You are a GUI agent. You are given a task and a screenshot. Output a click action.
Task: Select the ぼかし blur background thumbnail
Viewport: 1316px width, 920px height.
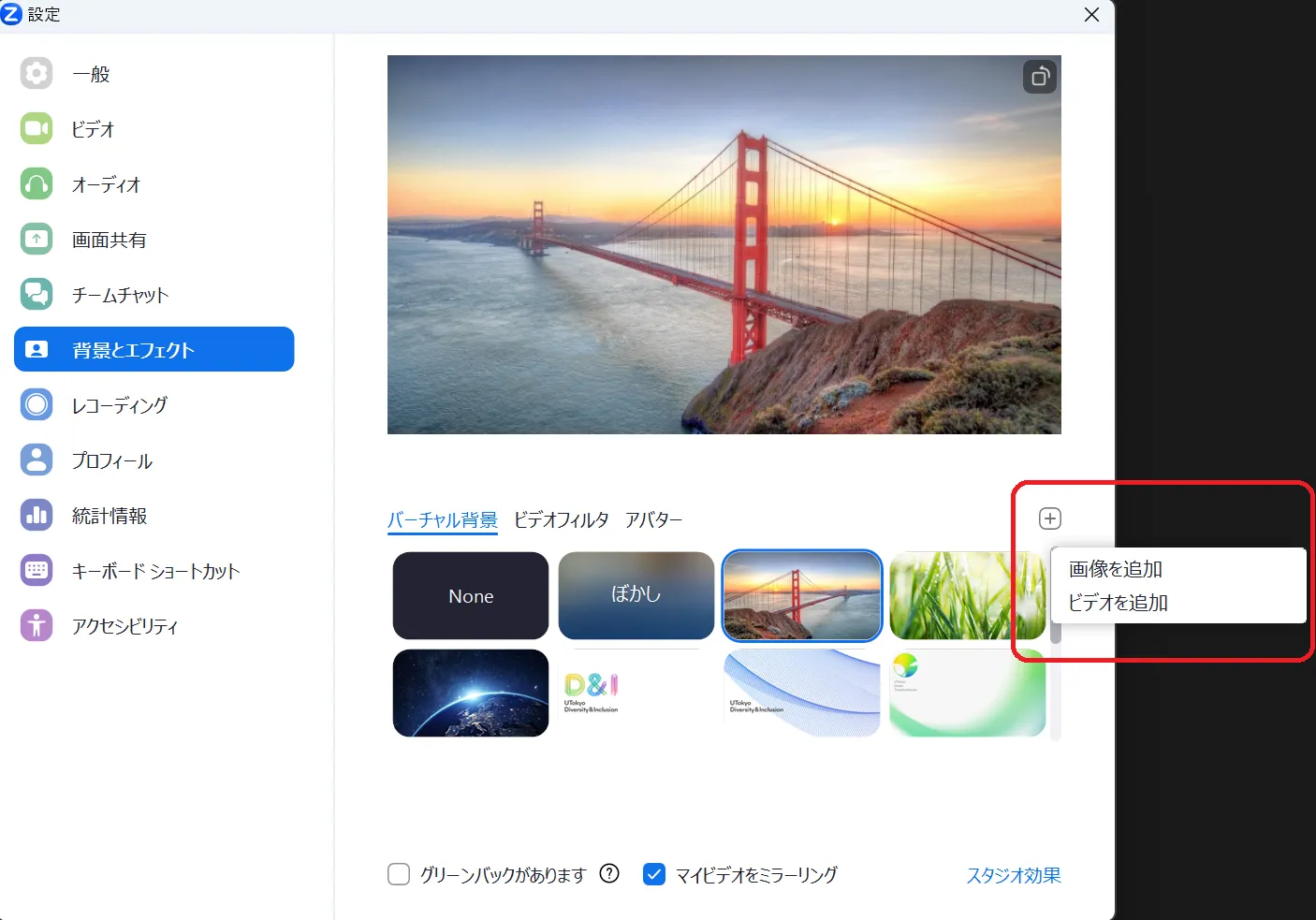[636, 595]
